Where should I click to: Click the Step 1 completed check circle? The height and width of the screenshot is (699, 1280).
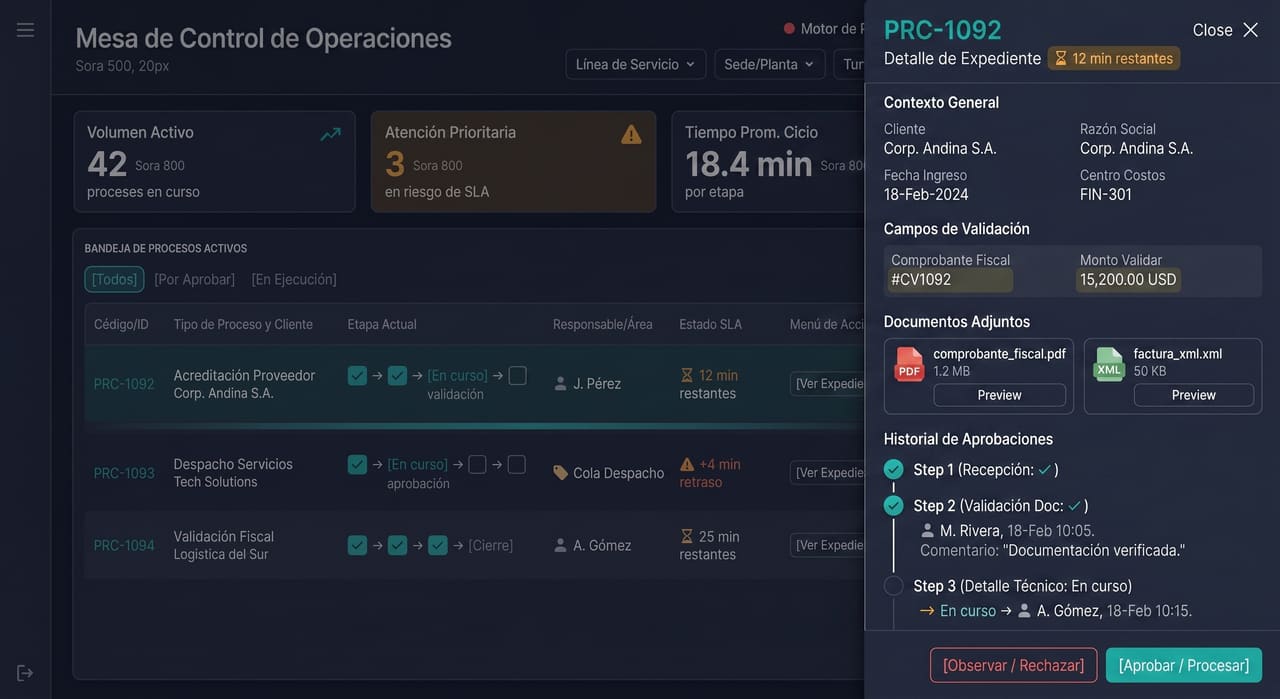894,470
